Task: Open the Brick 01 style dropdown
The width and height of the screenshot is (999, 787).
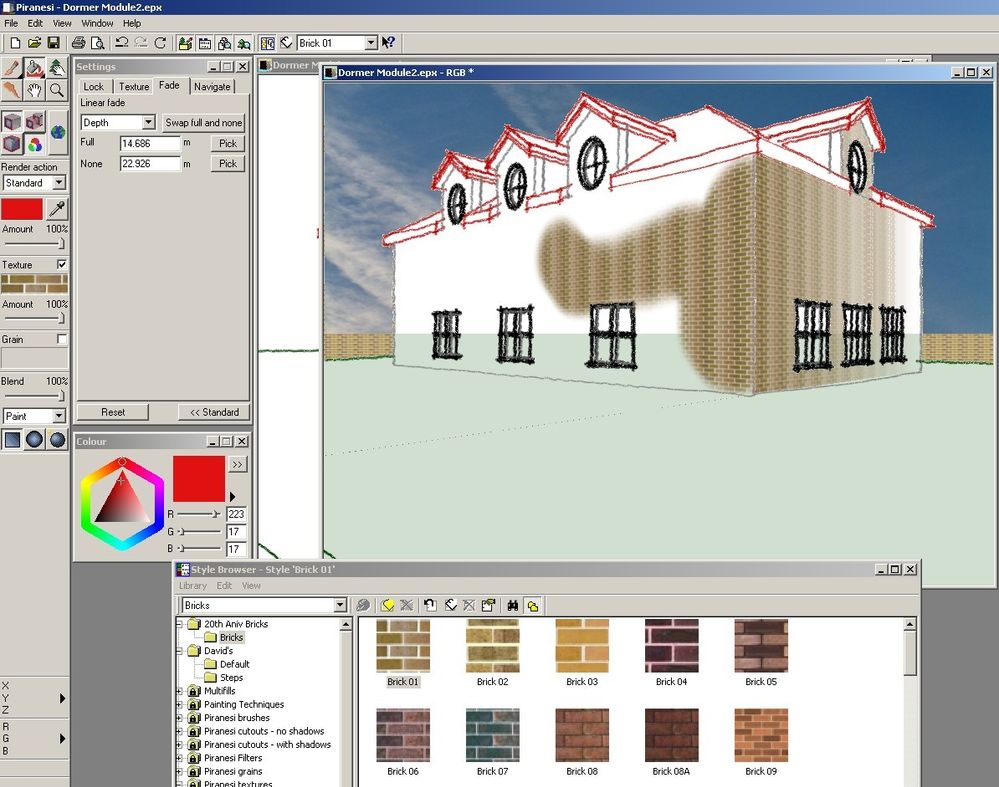Action: (x=371, y=43)
